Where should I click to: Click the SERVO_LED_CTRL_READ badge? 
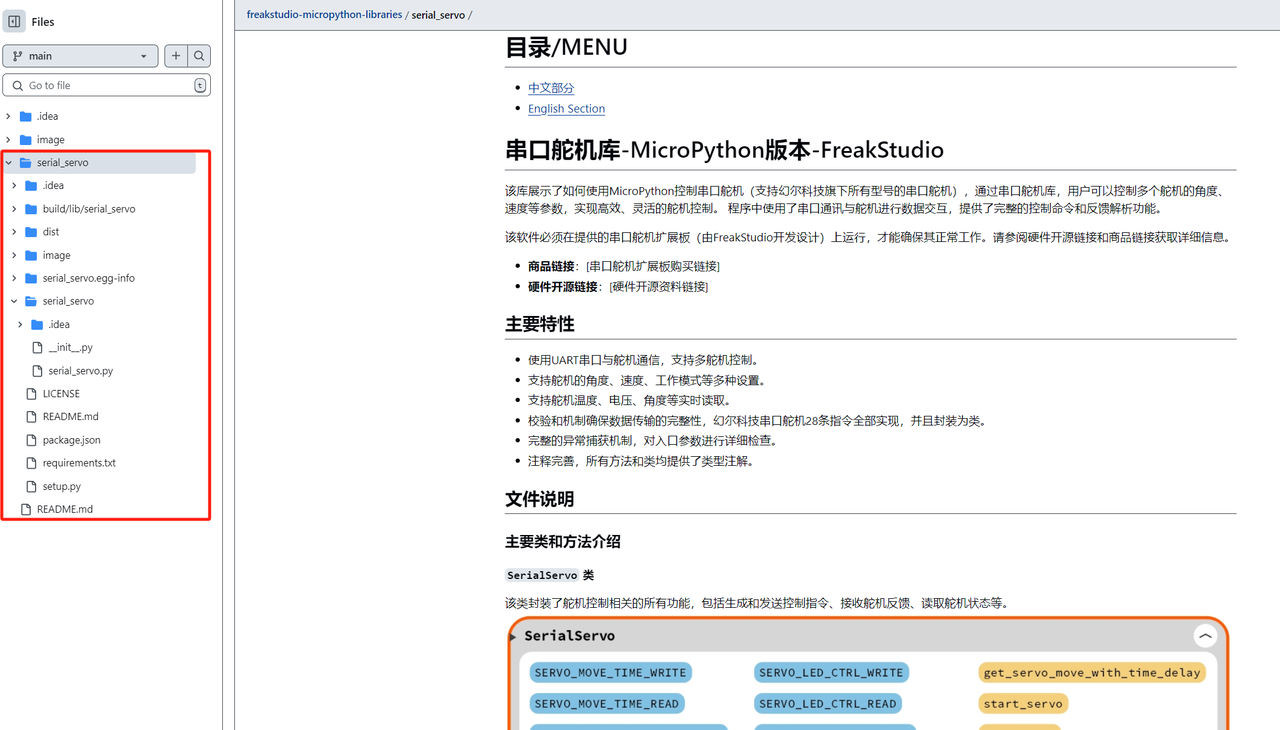coord(828,704)
